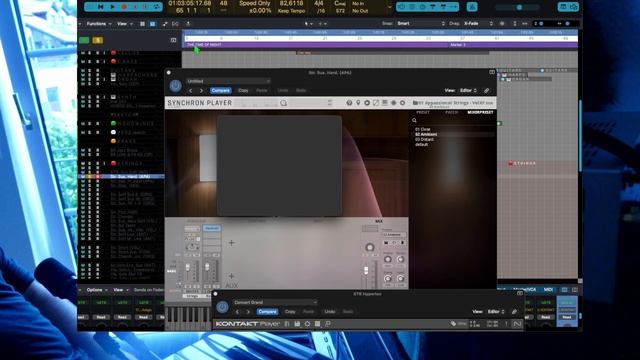
Task: Click Undo in the Synchron plugin window
Action: (x=283, y=91)
